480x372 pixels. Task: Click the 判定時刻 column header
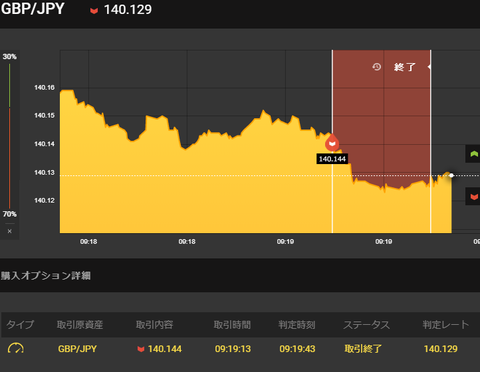point(297,324)
